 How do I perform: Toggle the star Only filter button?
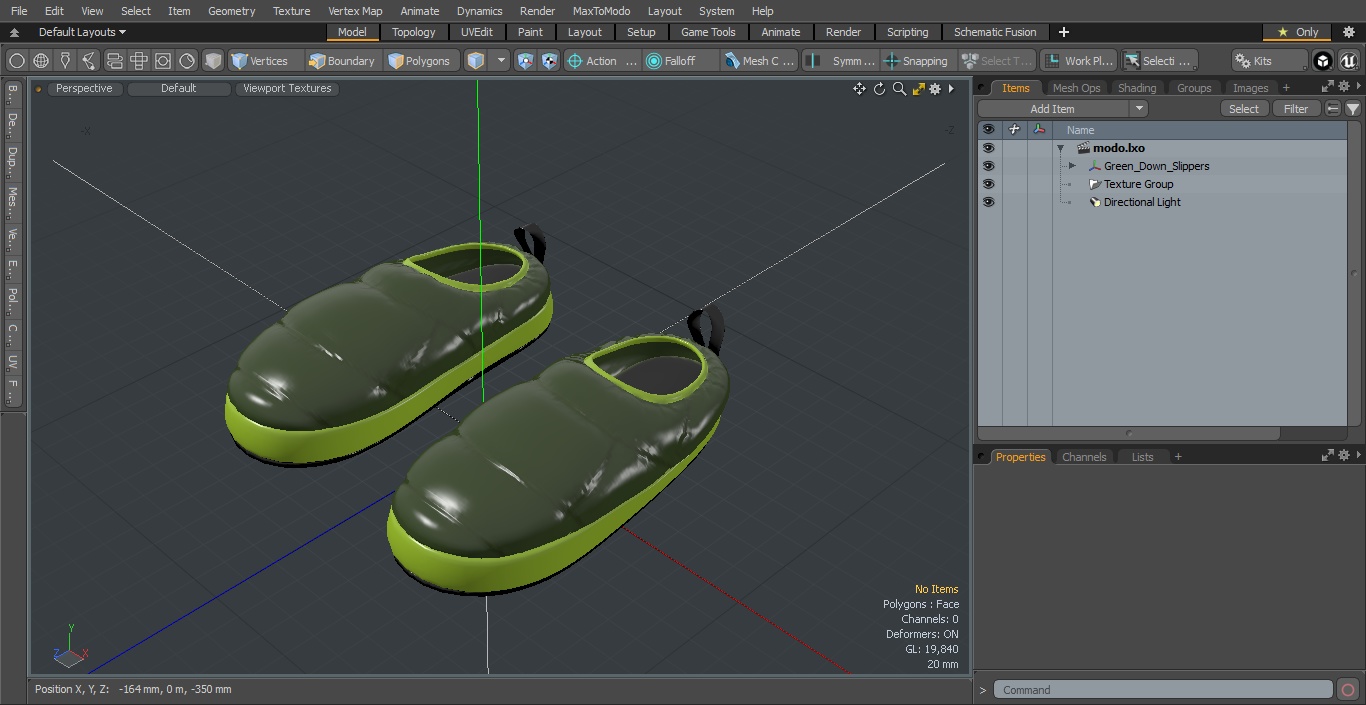click(1297, 32)
